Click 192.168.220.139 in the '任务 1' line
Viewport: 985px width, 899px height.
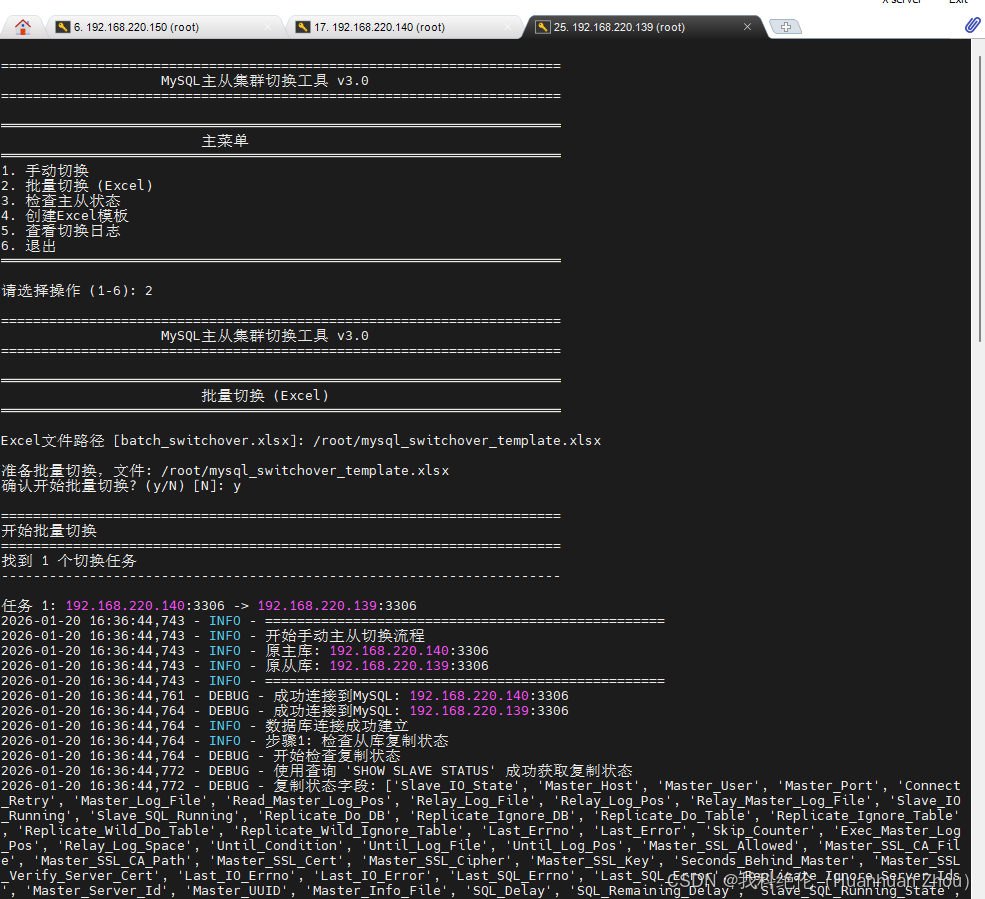[317, 606]
